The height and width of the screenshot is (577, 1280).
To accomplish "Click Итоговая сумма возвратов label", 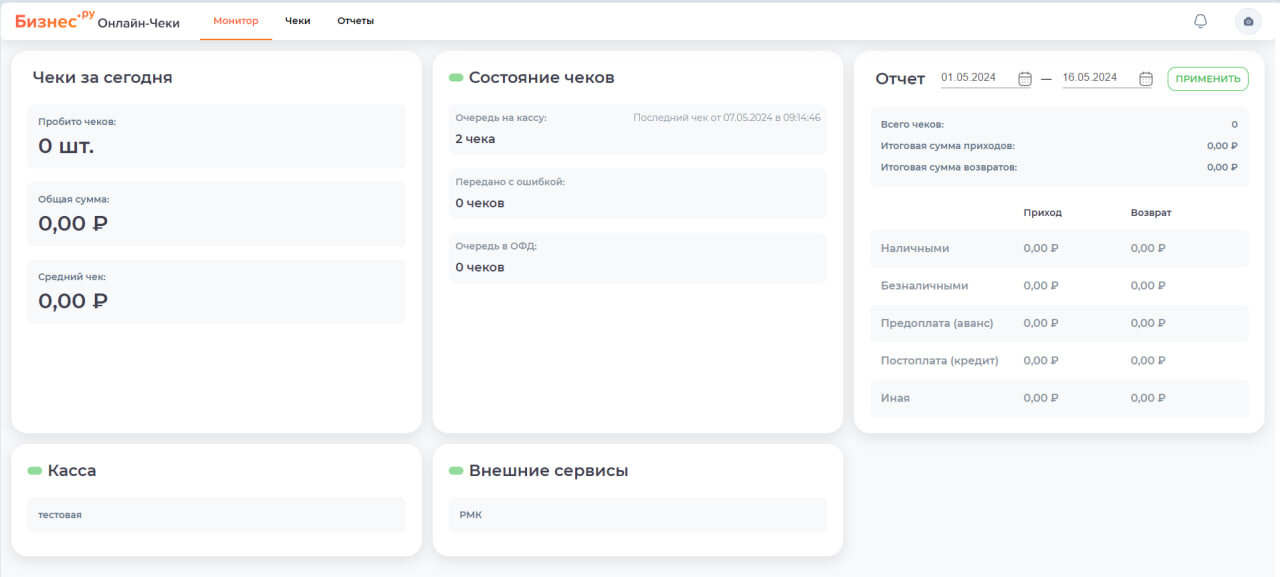I will [x=949, y=167].
